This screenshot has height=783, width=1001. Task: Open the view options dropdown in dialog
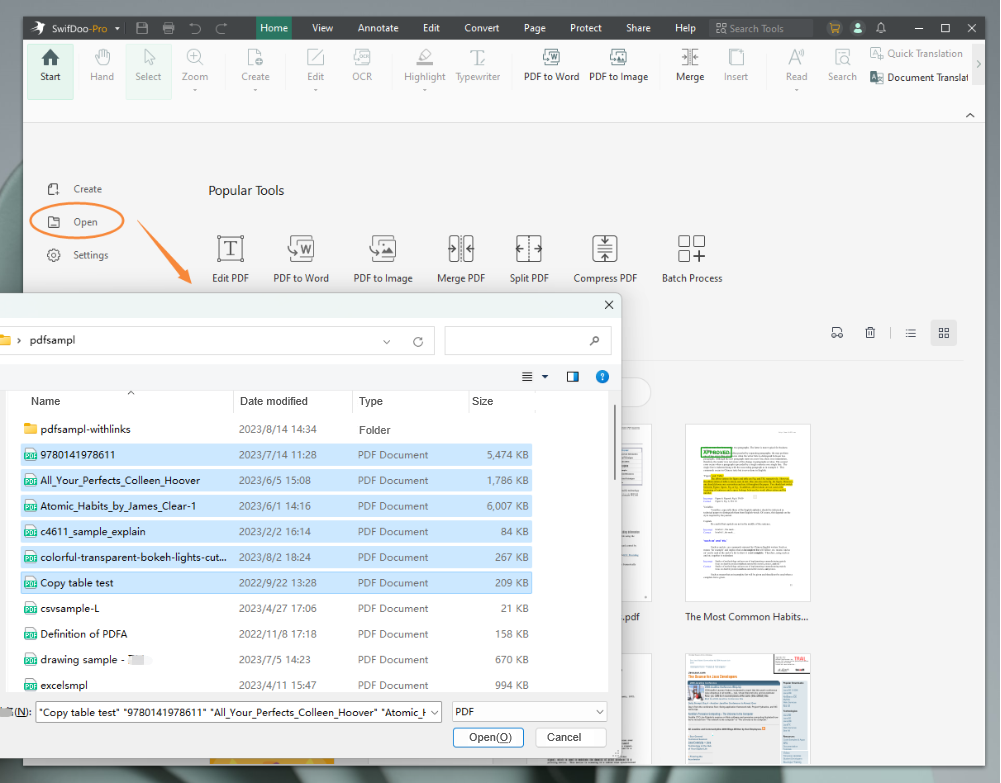tap(545, 377)
